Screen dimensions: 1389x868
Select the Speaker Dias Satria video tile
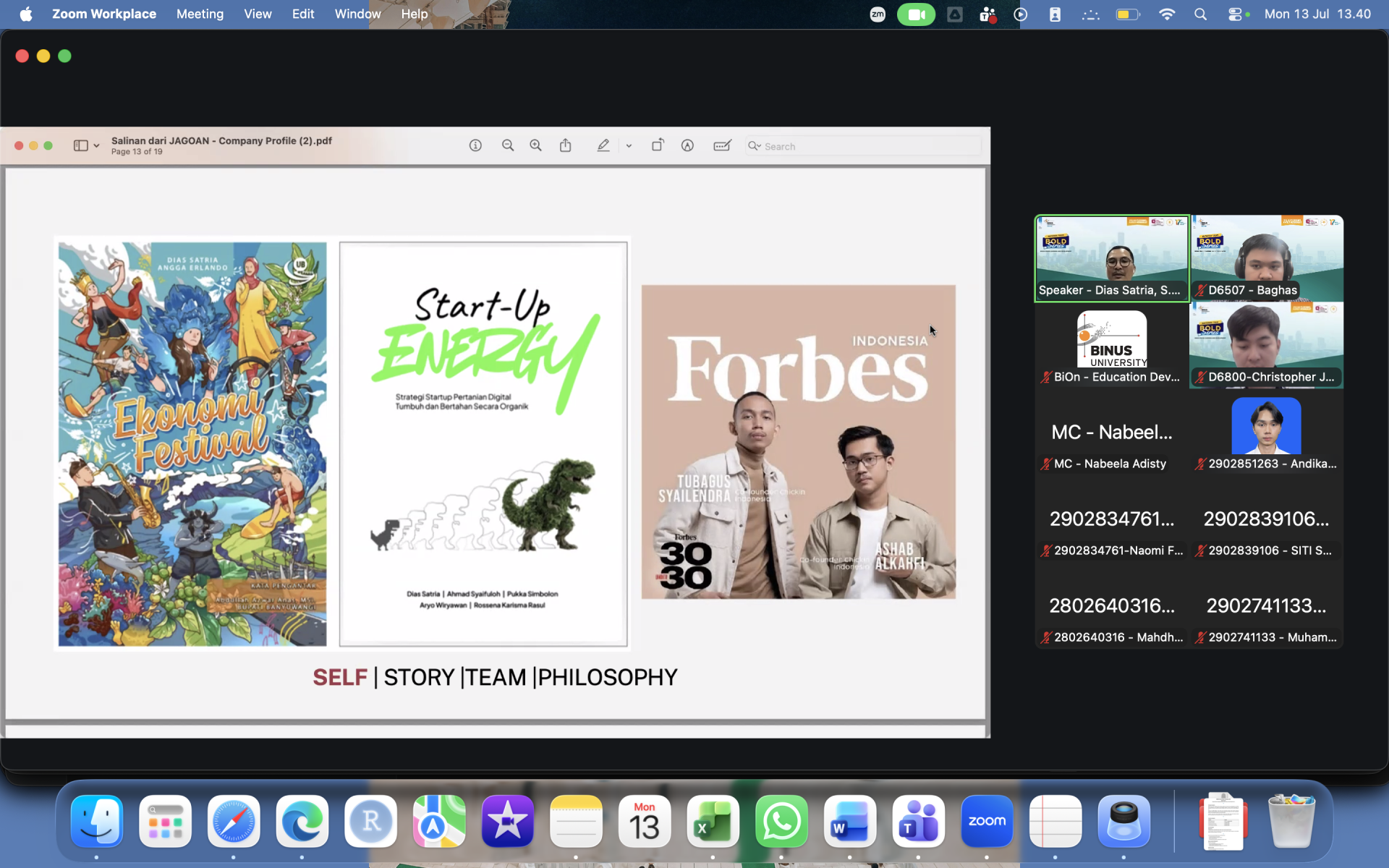click(x=1112, y=258)
